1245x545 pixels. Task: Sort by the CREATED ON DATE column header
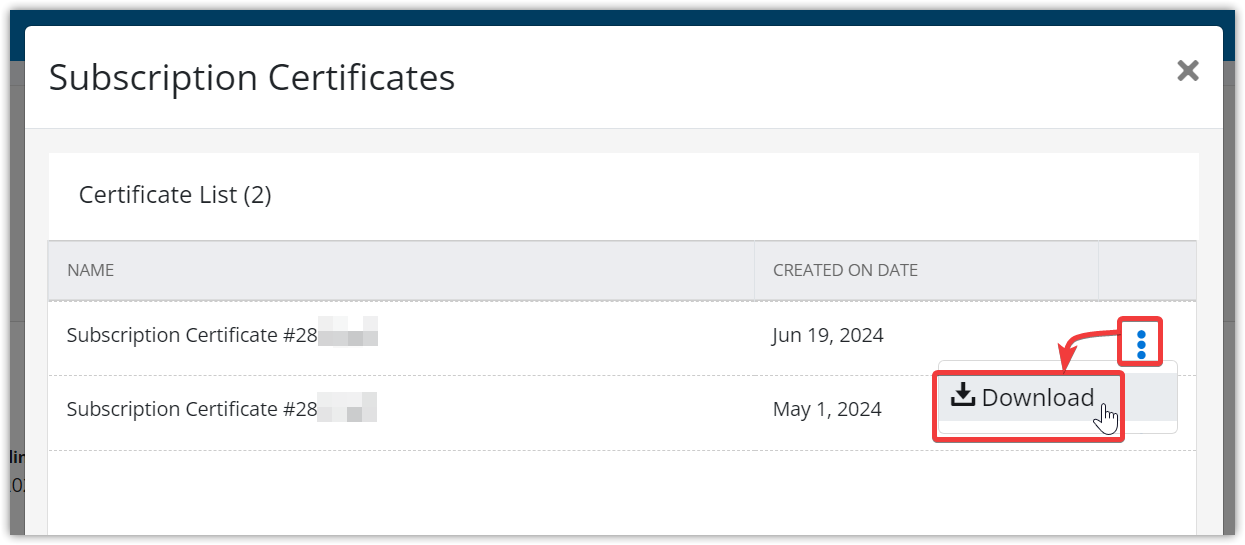pyautogui.click(x=845, y=270)
